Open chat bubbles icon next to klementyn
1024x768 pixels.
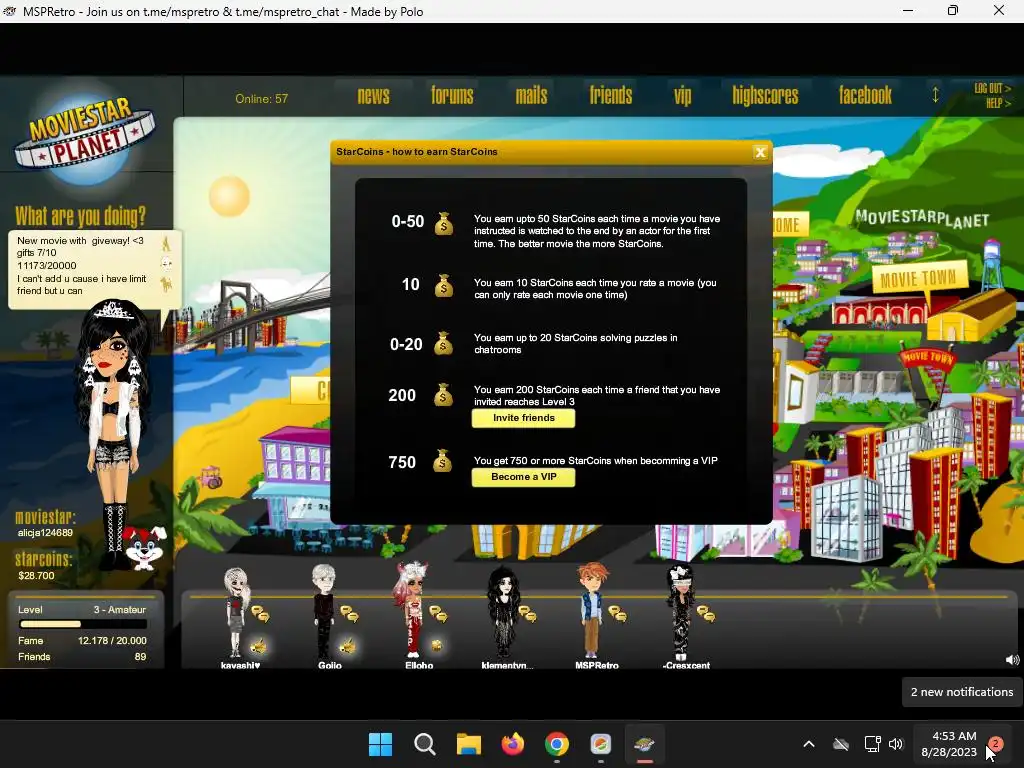tap(528, 614)
